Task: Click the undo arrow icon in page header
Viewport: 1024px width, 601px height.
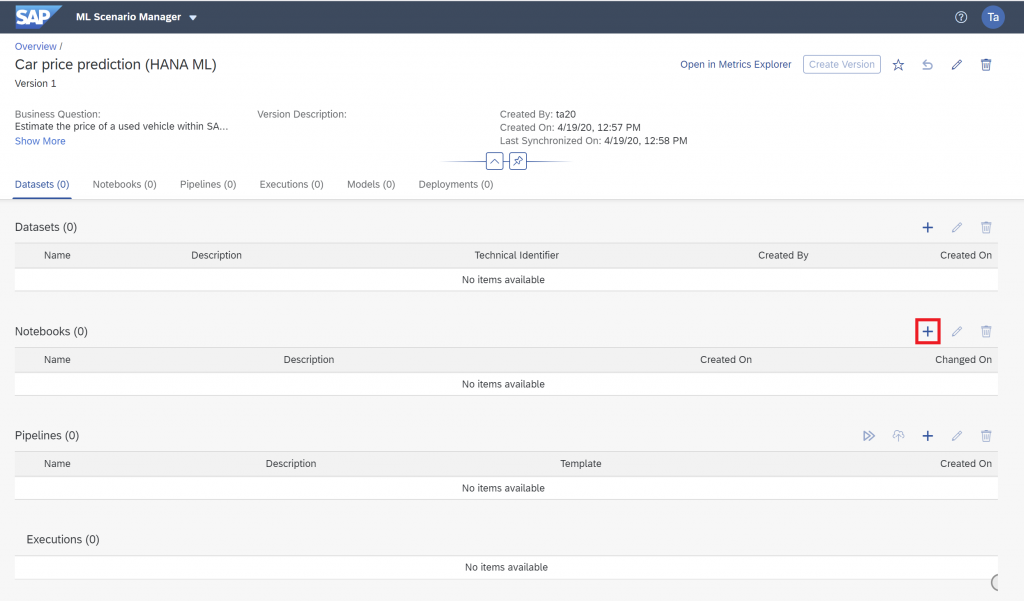Action: click(x=927, y=65)
